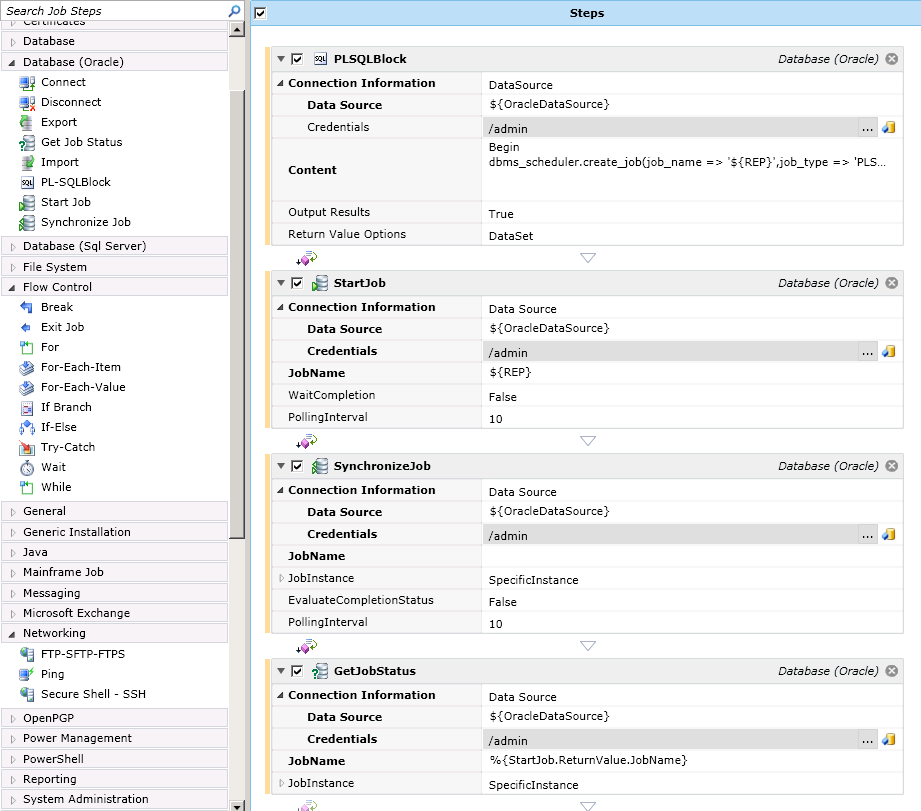Image resolution: width=921 pixels, height=811 pixels.
Task: Collapse the PLSQLBlock step panel
Action: pos(281,59)
